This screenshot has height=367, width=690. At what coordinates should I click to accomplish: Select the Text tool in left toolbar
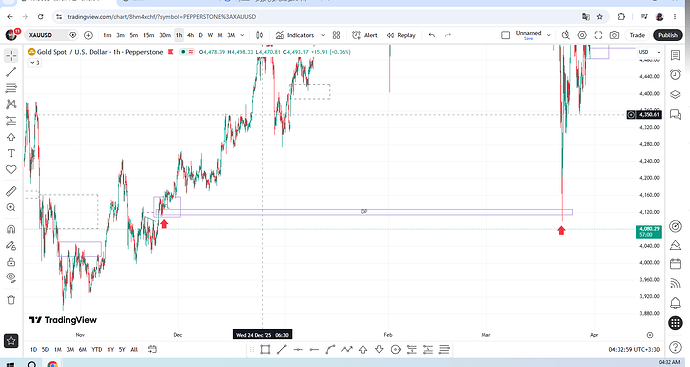pos(11,153)
